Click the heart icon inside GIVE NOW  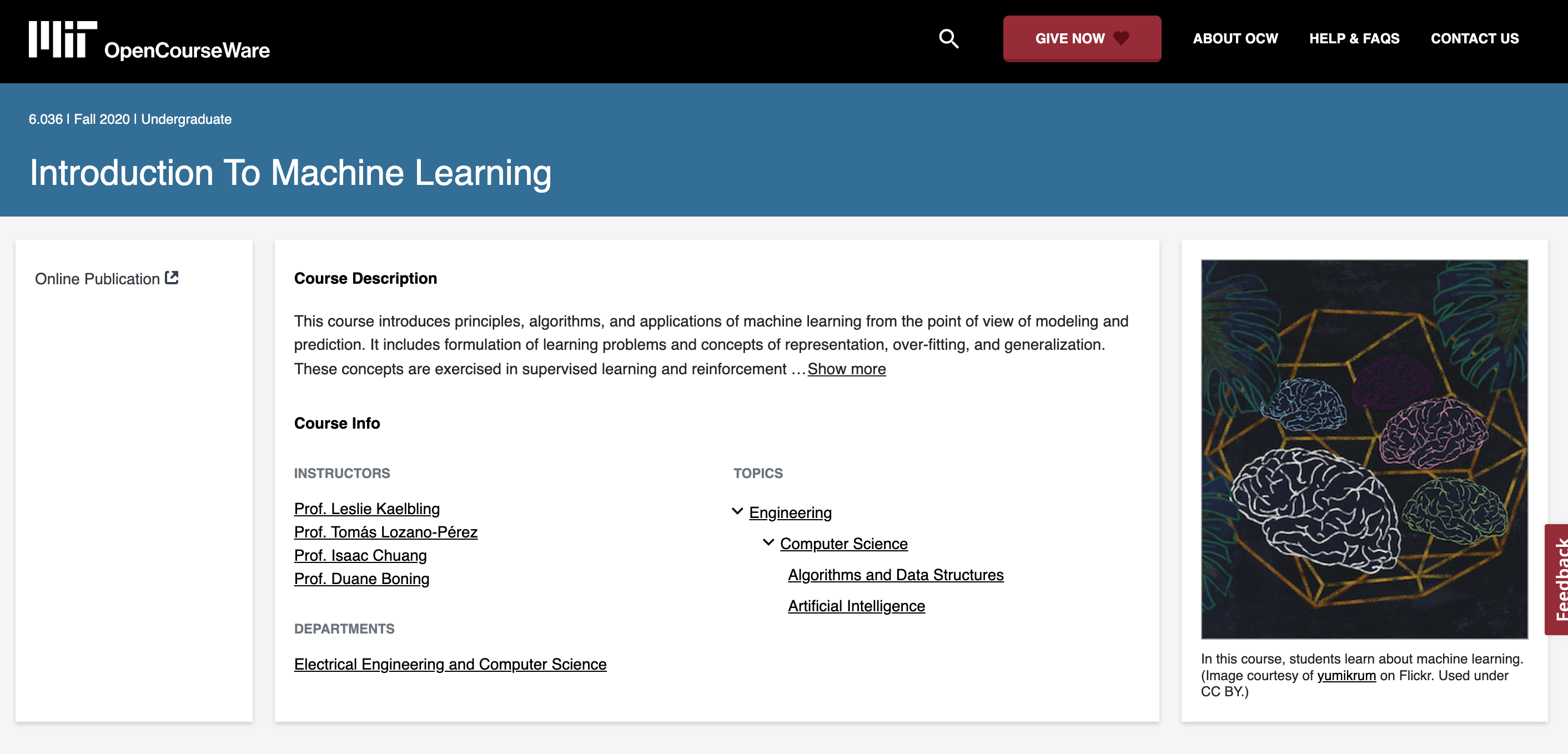pos(1120,38)
